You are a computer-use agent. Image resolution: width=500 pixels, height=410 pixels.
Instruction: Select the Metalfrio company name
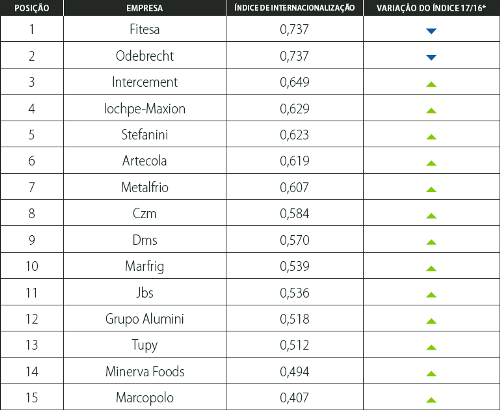pos(145,187)
